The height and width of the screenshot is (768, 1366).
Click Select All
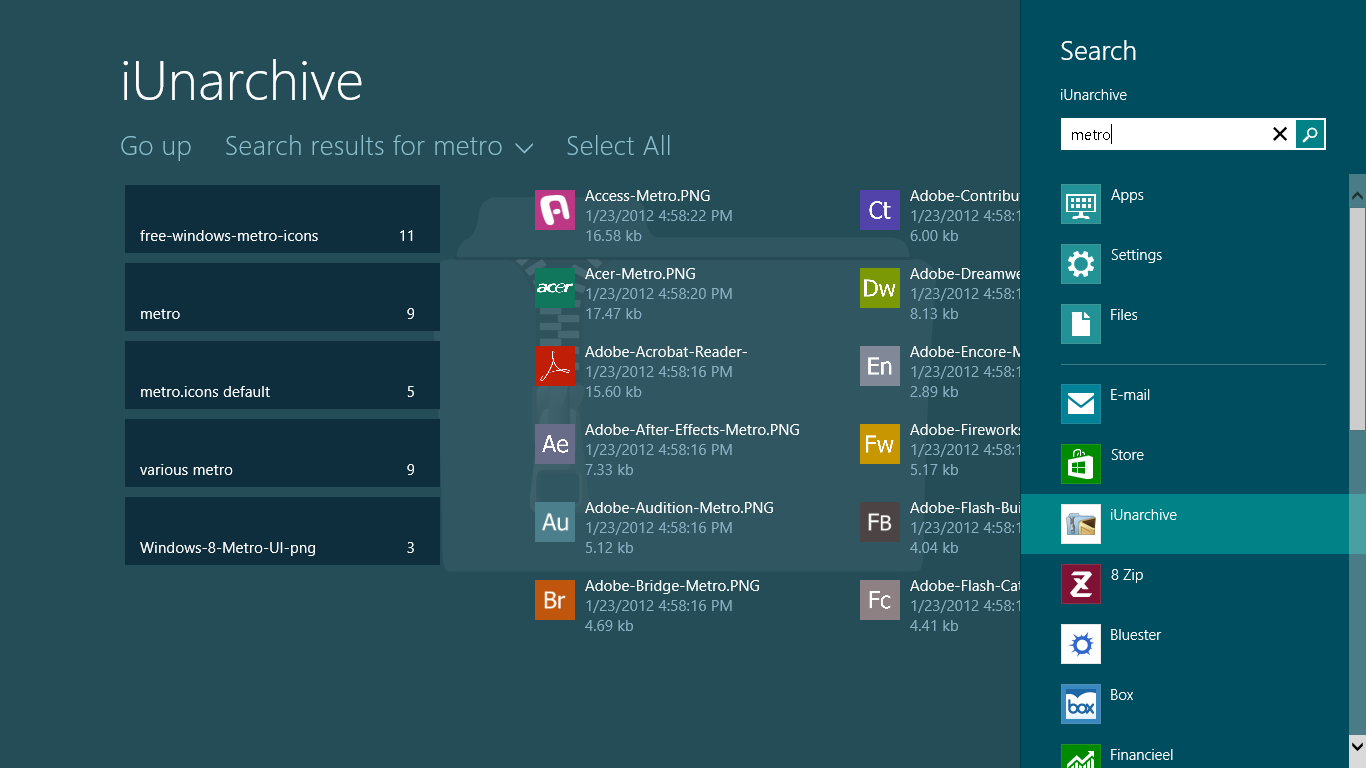(x=618, y=147)
